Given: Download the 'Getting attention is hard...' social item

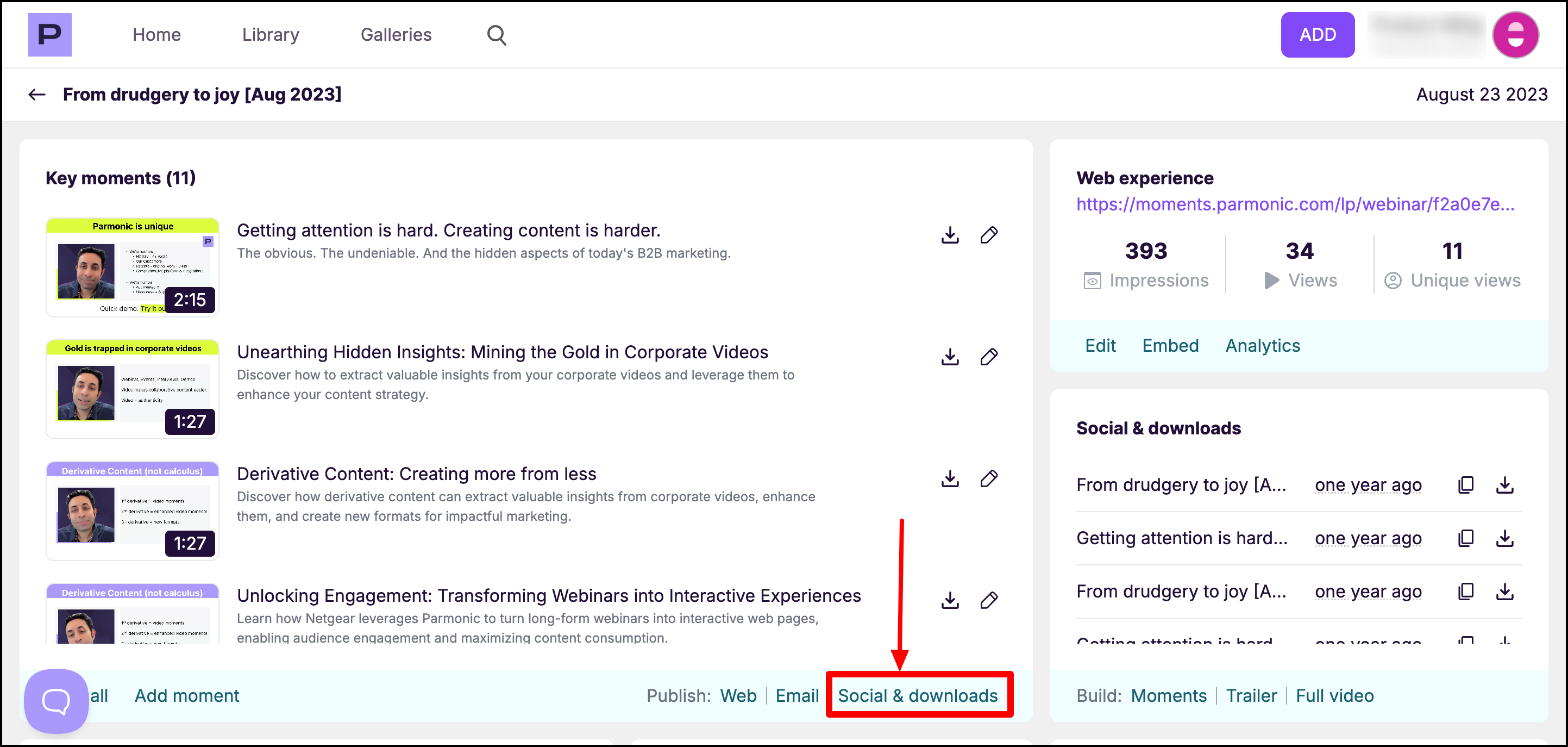Looking at the screenshot, I should 1504,539.
